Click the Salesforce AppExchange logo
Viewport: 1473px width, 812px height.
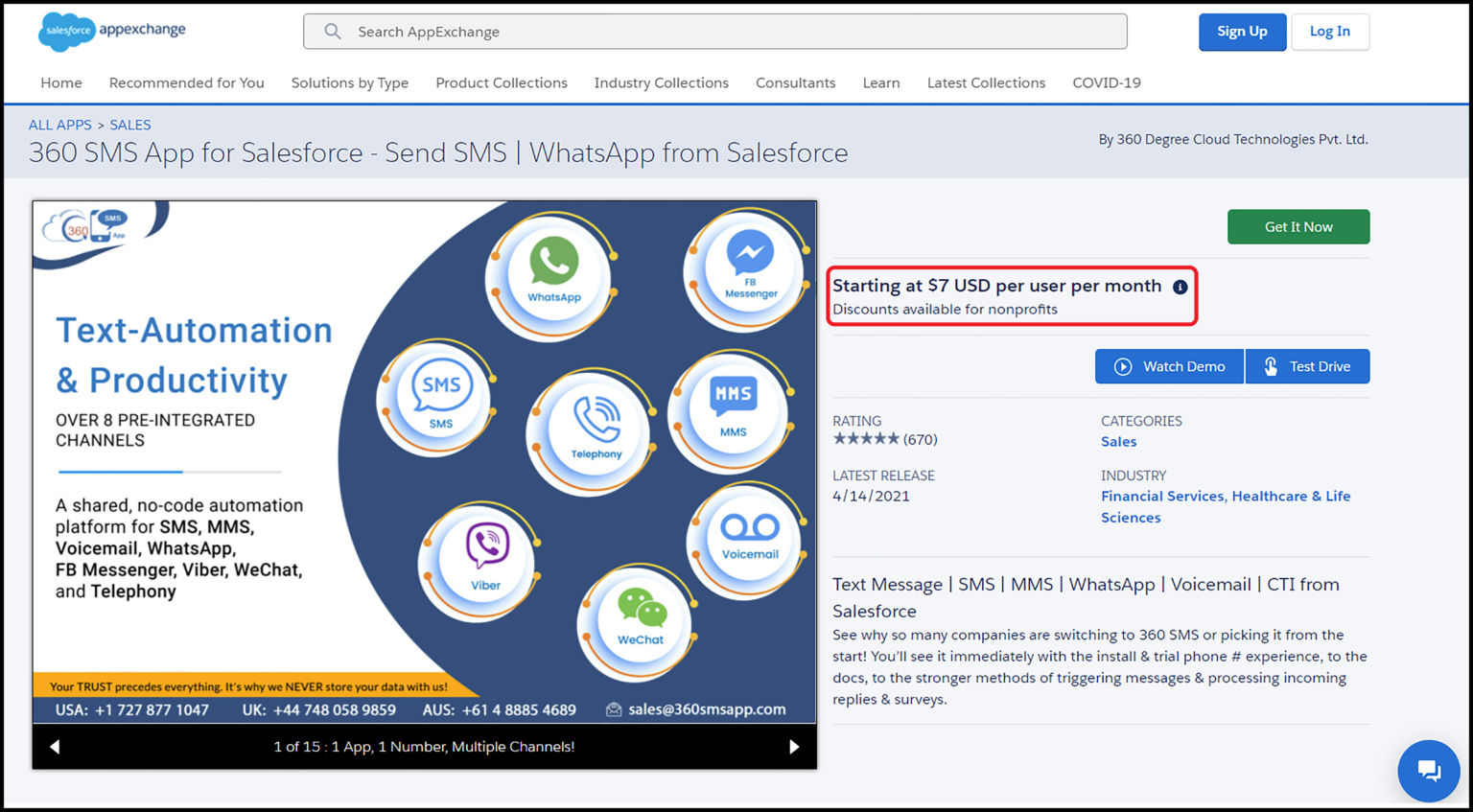[x=112, y=31]
